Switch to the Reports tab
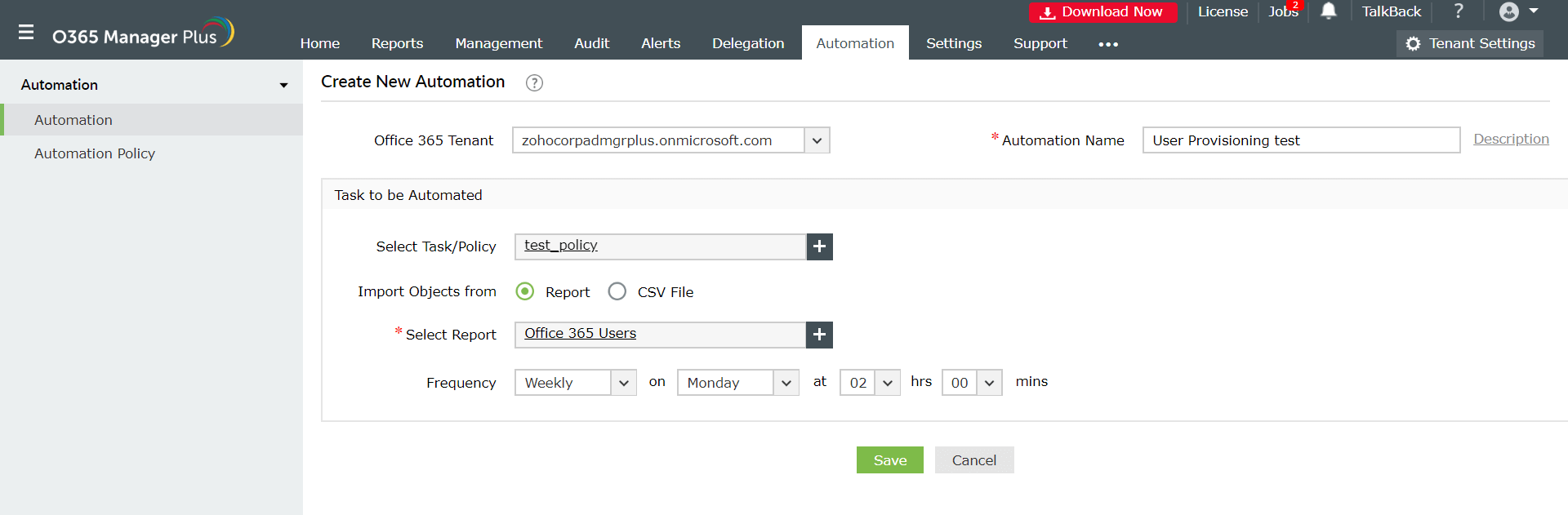 397,43
